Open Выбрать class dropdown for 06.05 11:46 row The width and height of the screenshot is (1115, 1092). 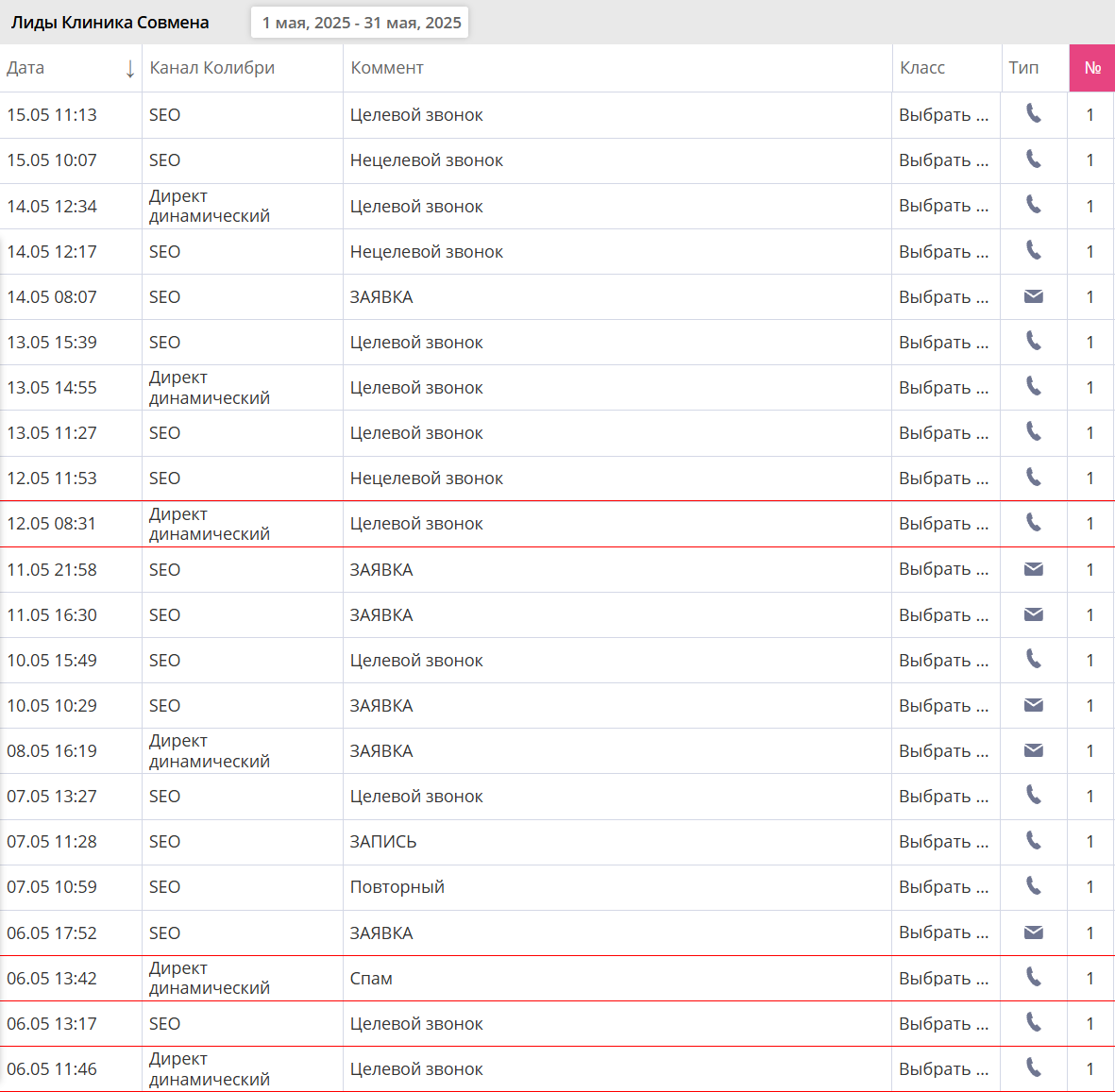tap(943, 1068)
